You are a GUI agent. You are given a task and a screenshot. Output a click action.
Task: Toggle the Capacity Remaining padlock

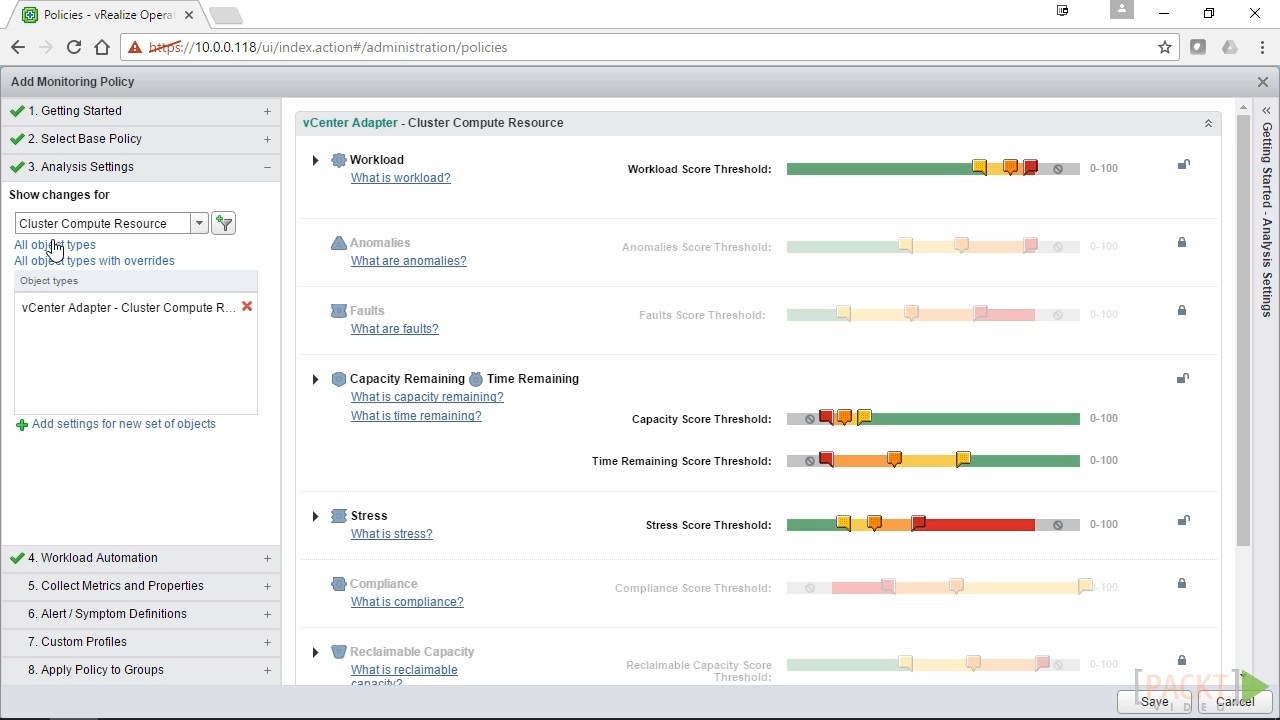point(1183,378)
